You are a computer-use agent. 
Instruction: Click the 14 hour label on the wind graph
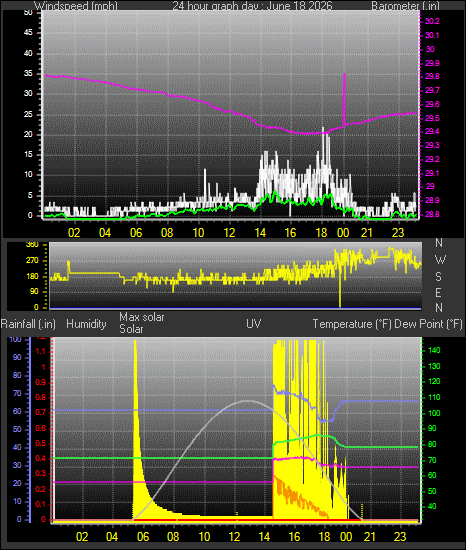coord(260,233)
